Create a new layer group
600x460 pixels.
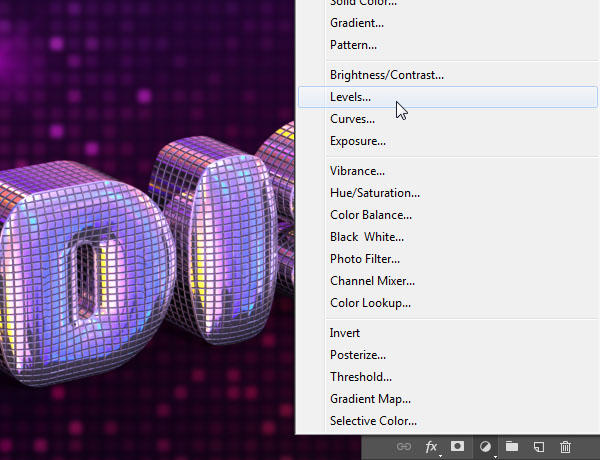click(x=512, y=446)
